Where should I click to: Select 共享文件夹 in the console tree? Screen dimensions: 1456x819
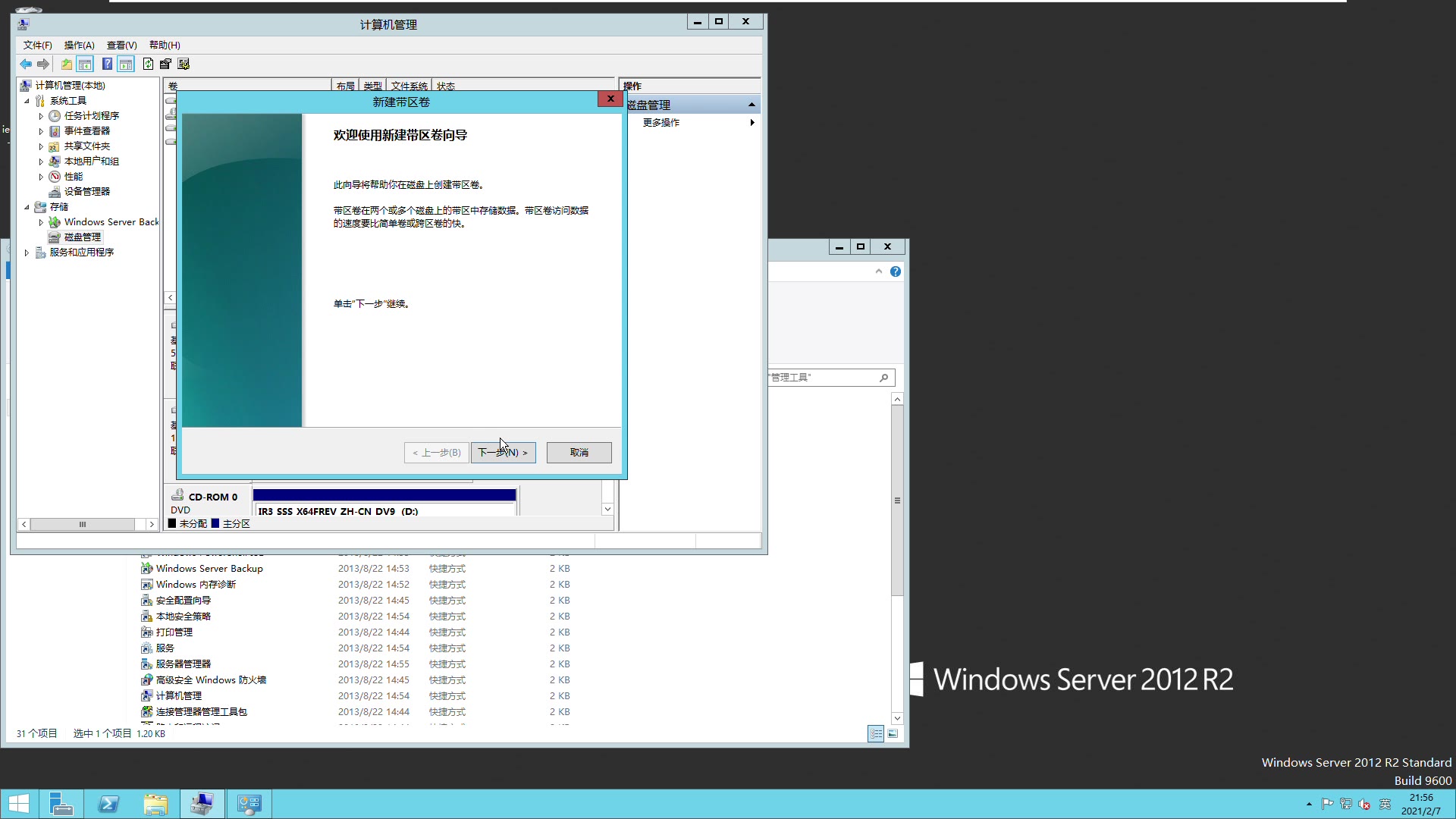(86, 146)
